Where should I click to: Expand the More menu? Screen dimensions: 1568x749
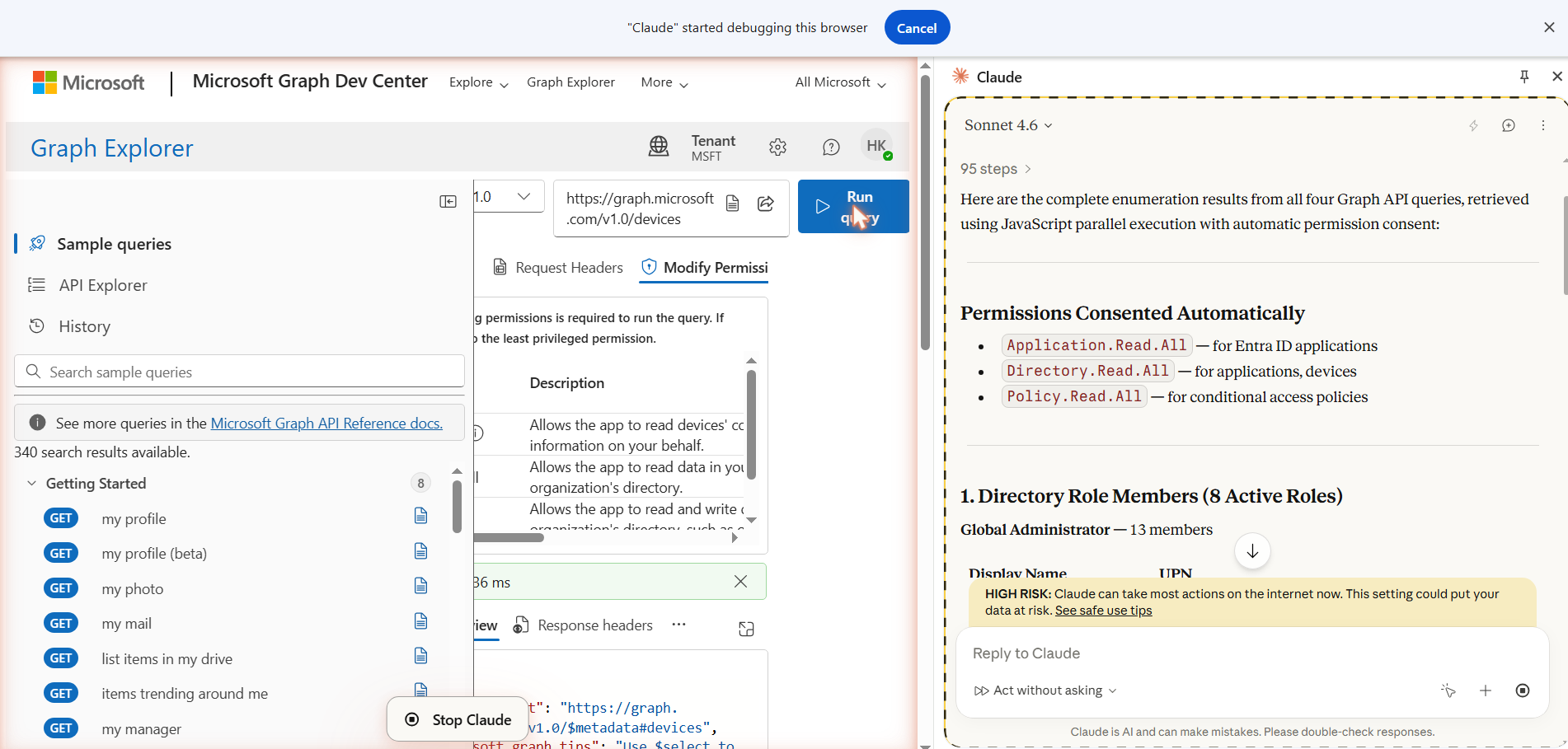click(664, 82)
